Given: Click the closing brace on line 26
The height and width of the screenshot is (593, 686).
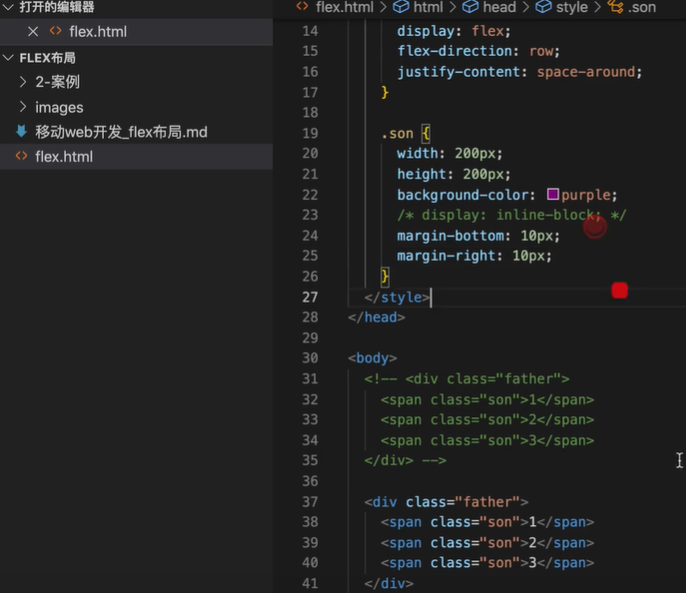Looking at the screenshot, I should [385, 277].
